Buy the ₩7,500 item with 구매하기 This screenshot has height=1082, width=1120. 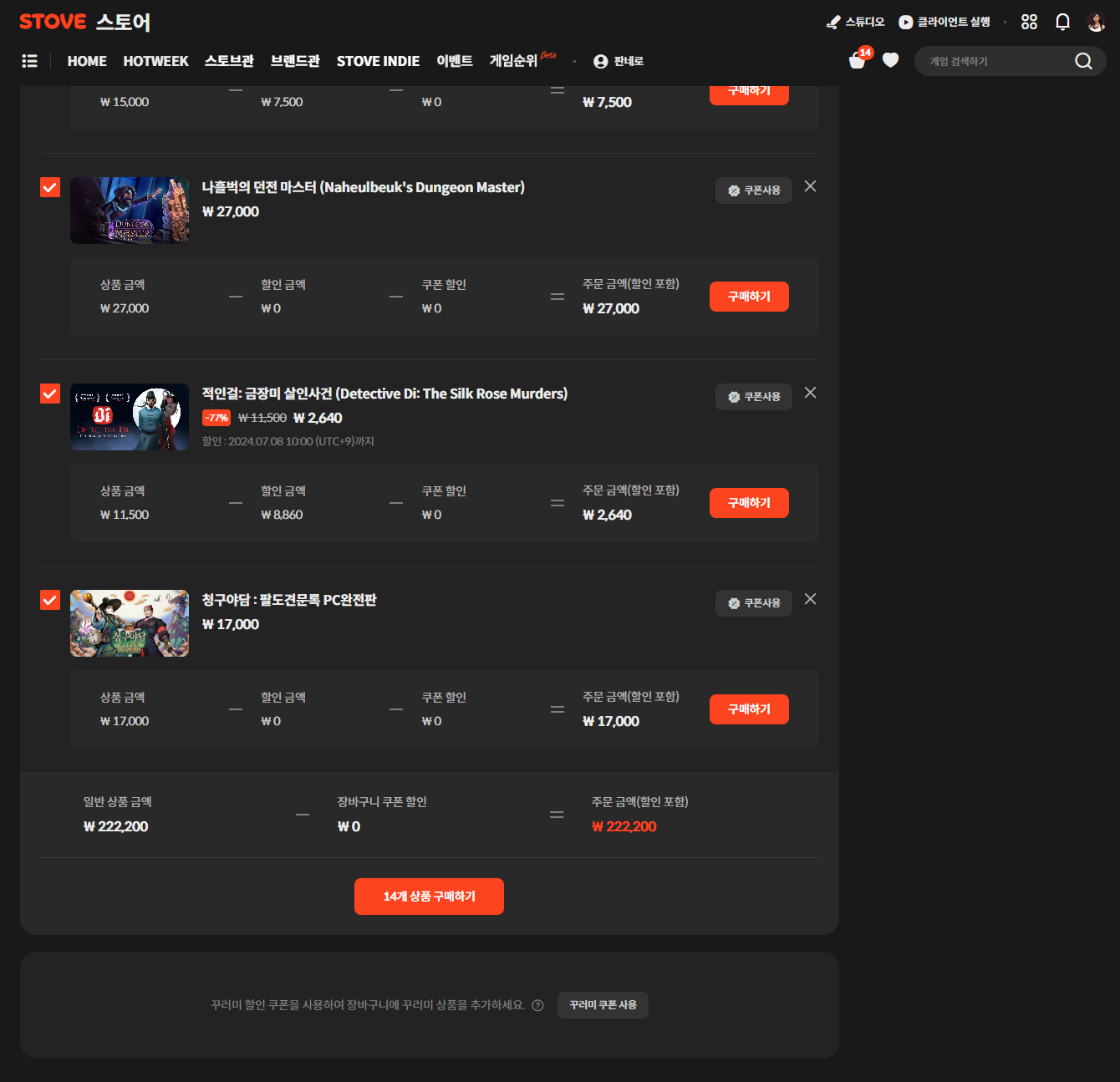point(749,94)
